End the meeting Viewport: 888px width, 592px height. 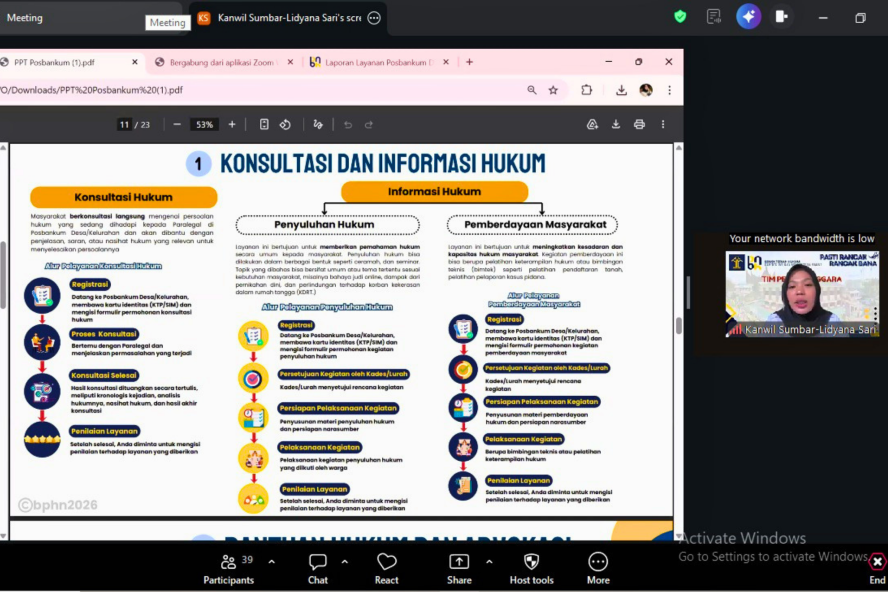pos(876,567)
